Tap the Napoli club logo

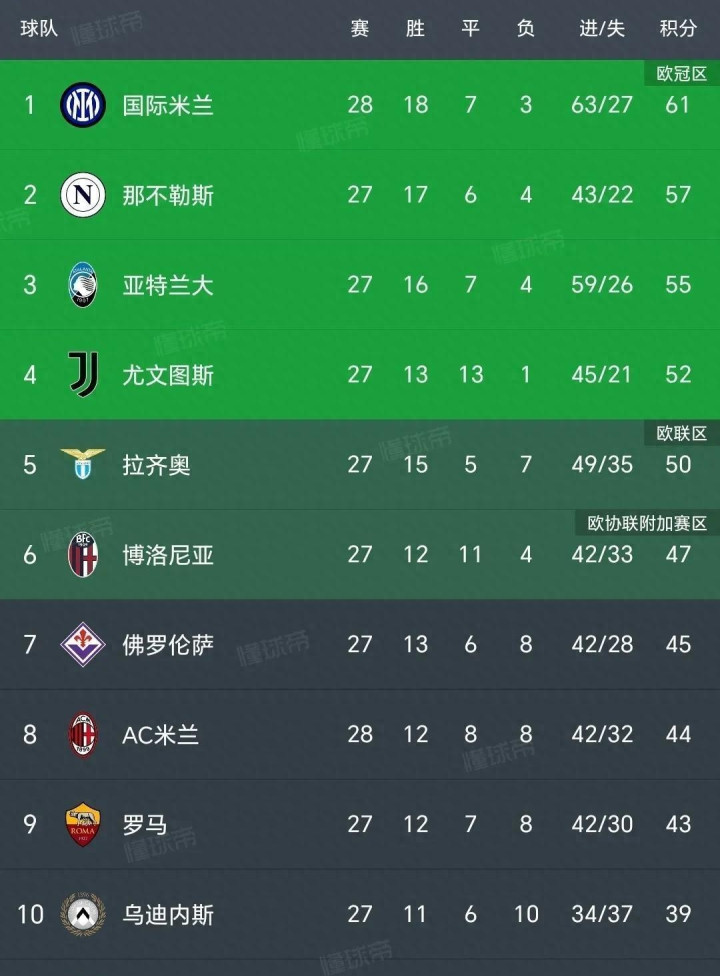(x=83, y=195)
